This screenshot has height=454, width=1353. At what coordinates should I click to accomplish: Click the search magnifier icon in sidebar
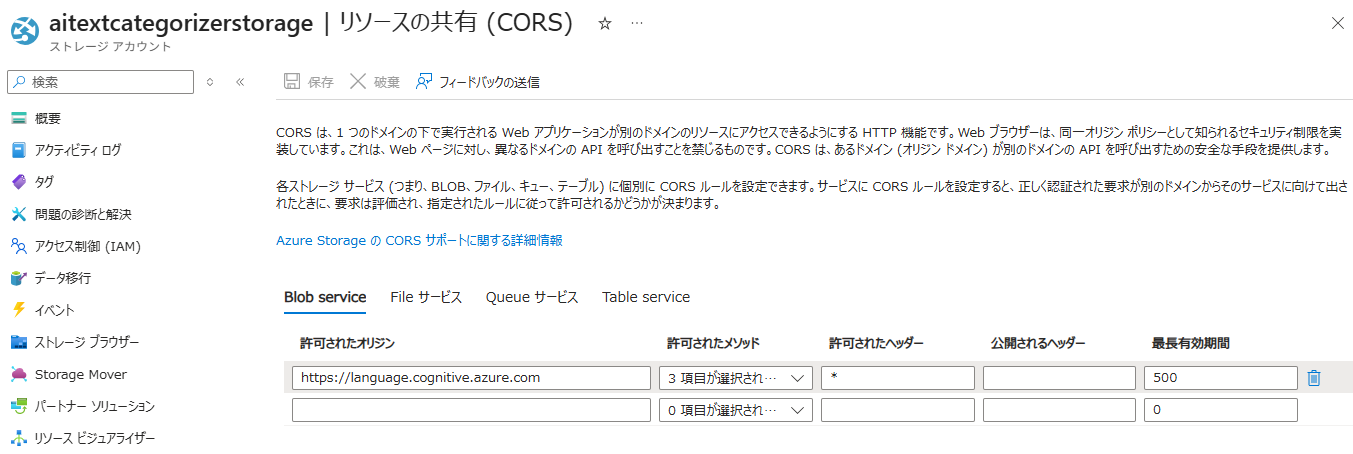(x=20, y=82)
